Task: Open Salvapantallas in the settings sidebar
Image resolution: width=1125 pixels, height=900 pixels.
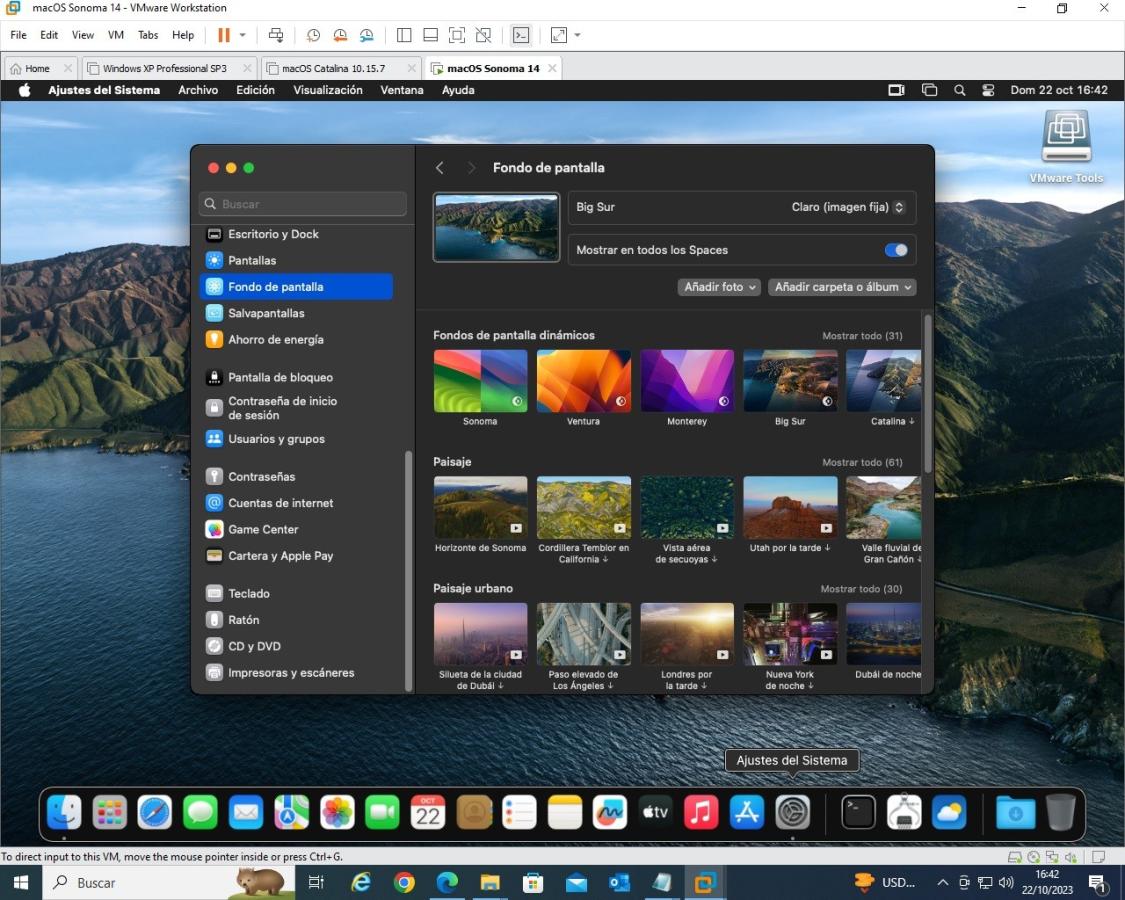Action: (x=266, y=313)
